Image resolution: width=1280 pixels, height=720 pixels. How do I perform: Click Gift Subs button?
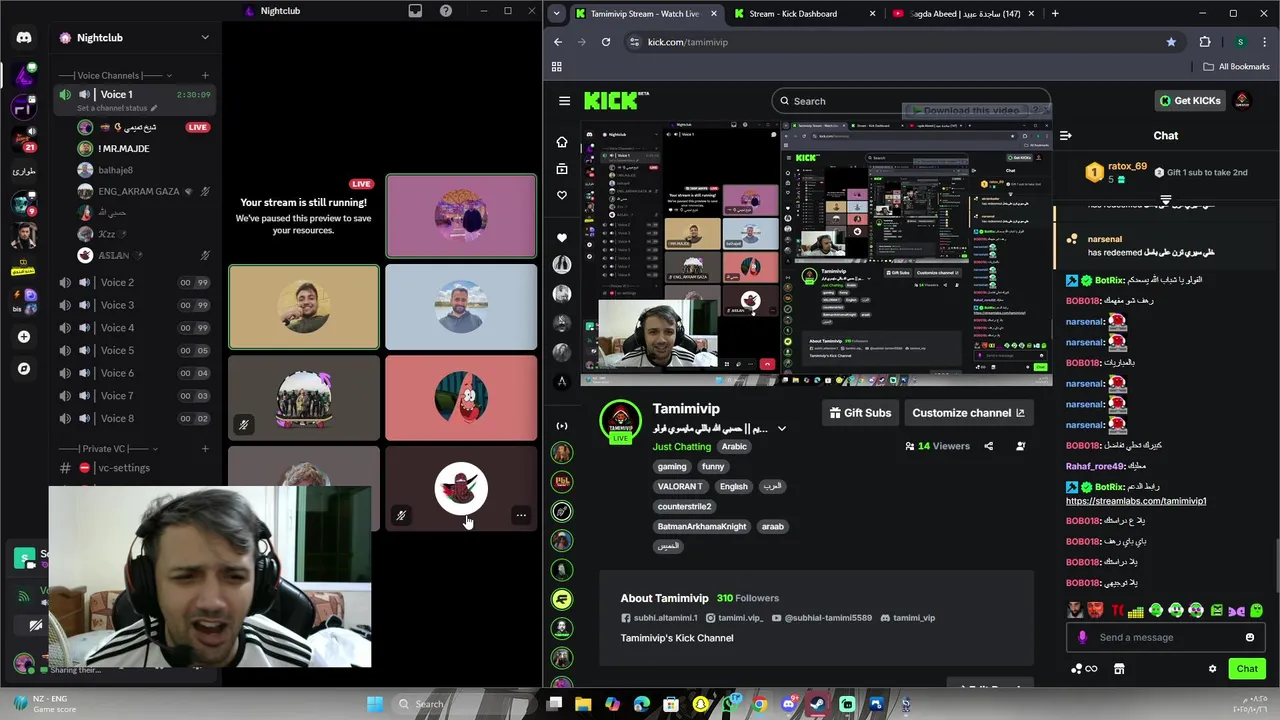click(860, 413)
